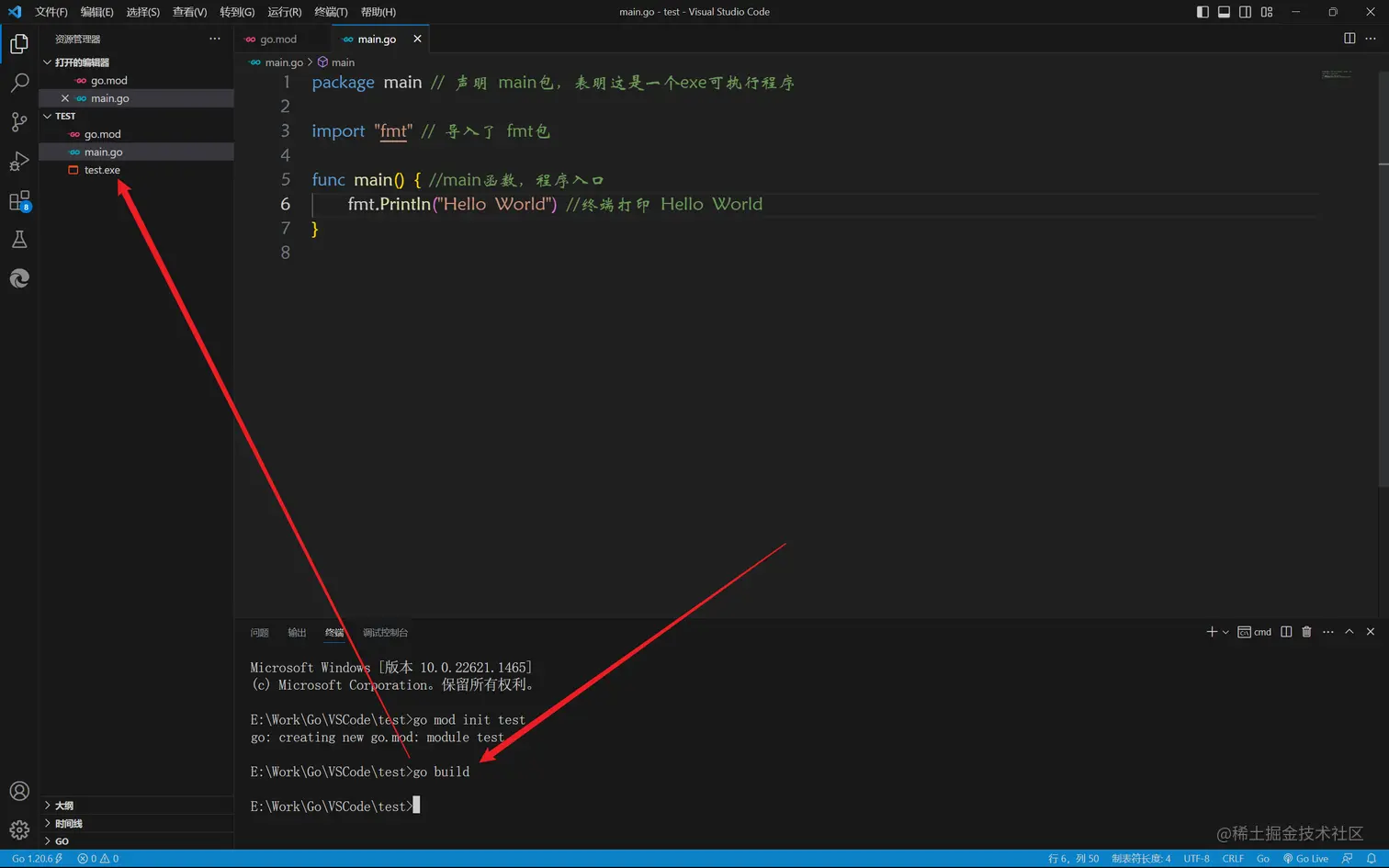This screenshot has height=868, width=1389.
Task: Click the Go 1.20.6 version status item
Action: tap(37, 859)
